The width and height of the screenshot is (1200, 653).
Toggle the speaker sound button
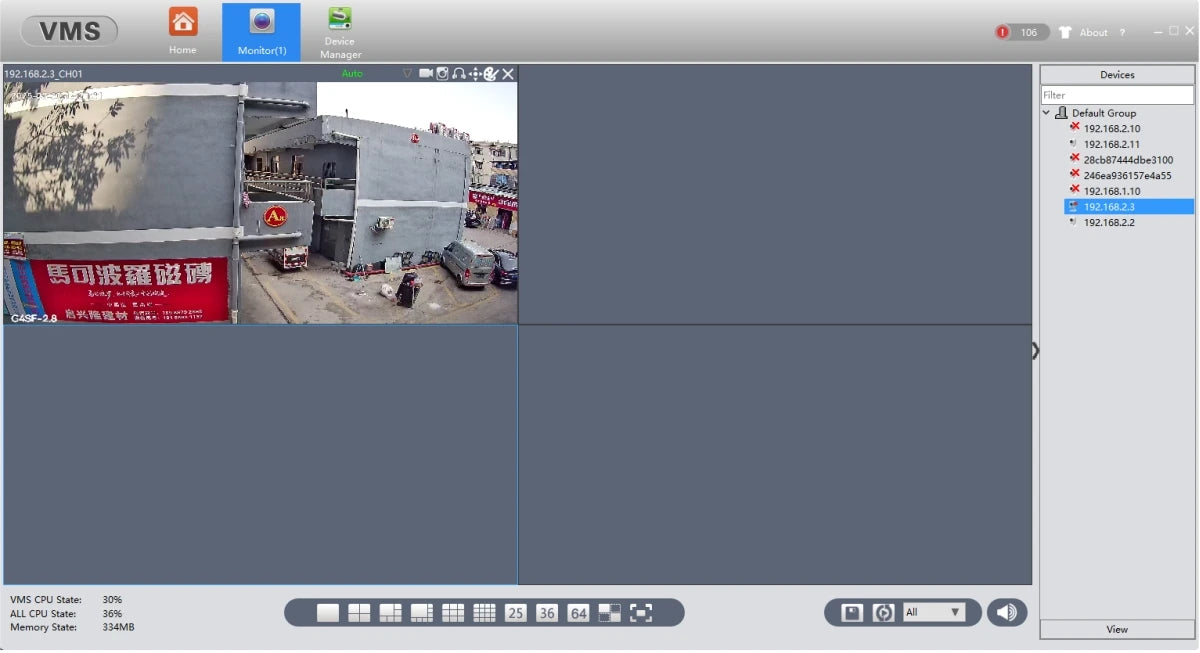point(1006,612)
